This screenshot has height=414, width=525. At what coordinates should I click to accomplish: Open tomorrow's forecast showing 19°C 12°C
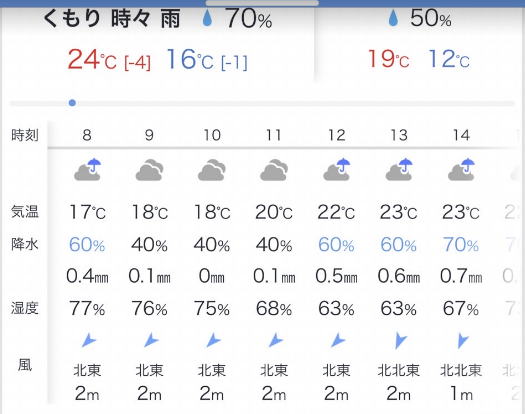(419, 40)
